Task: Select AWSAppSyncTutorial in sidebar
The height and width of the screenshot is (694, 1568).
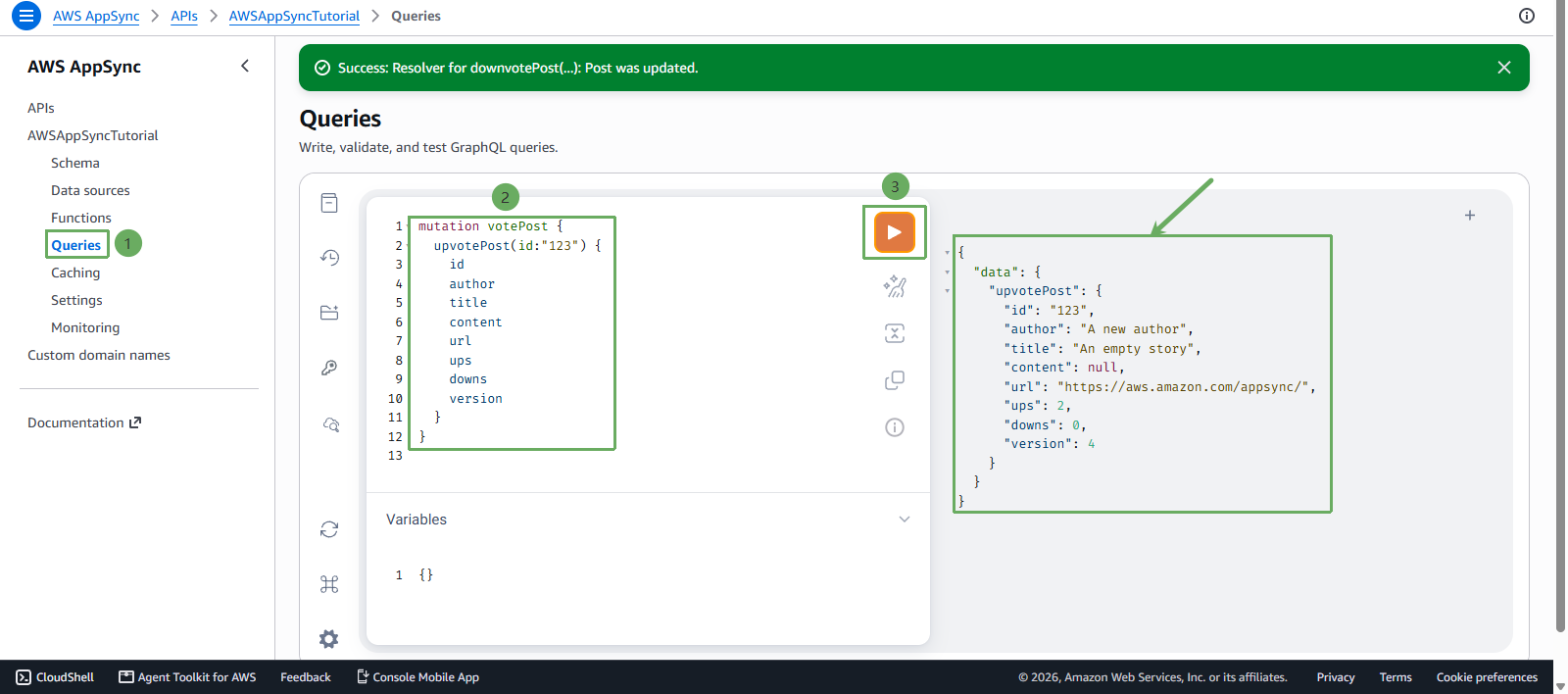Action: (x=93, y=135)
